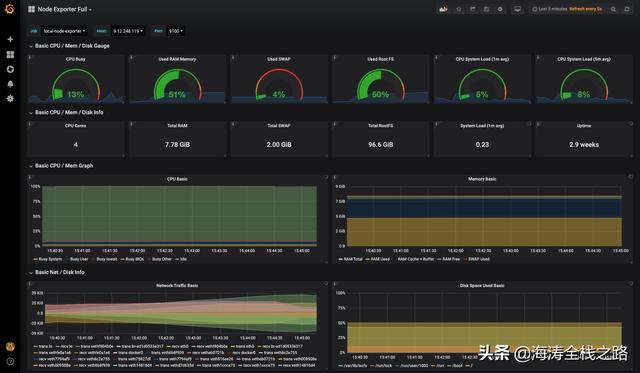Open the Help question mark icon
This screenshot has height=373, width=640.
[x=10, y=361]
